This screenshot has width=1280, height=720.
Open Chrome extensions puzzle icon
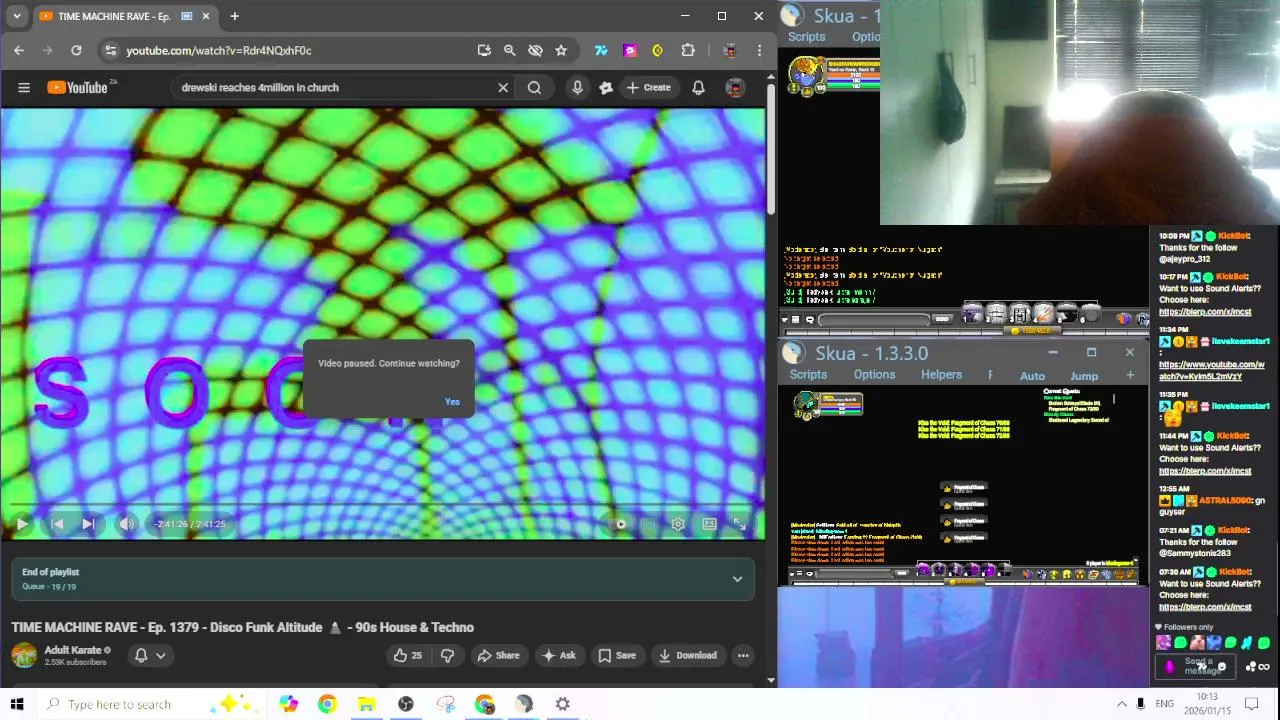pyautogui.click(x=688, y=50)
